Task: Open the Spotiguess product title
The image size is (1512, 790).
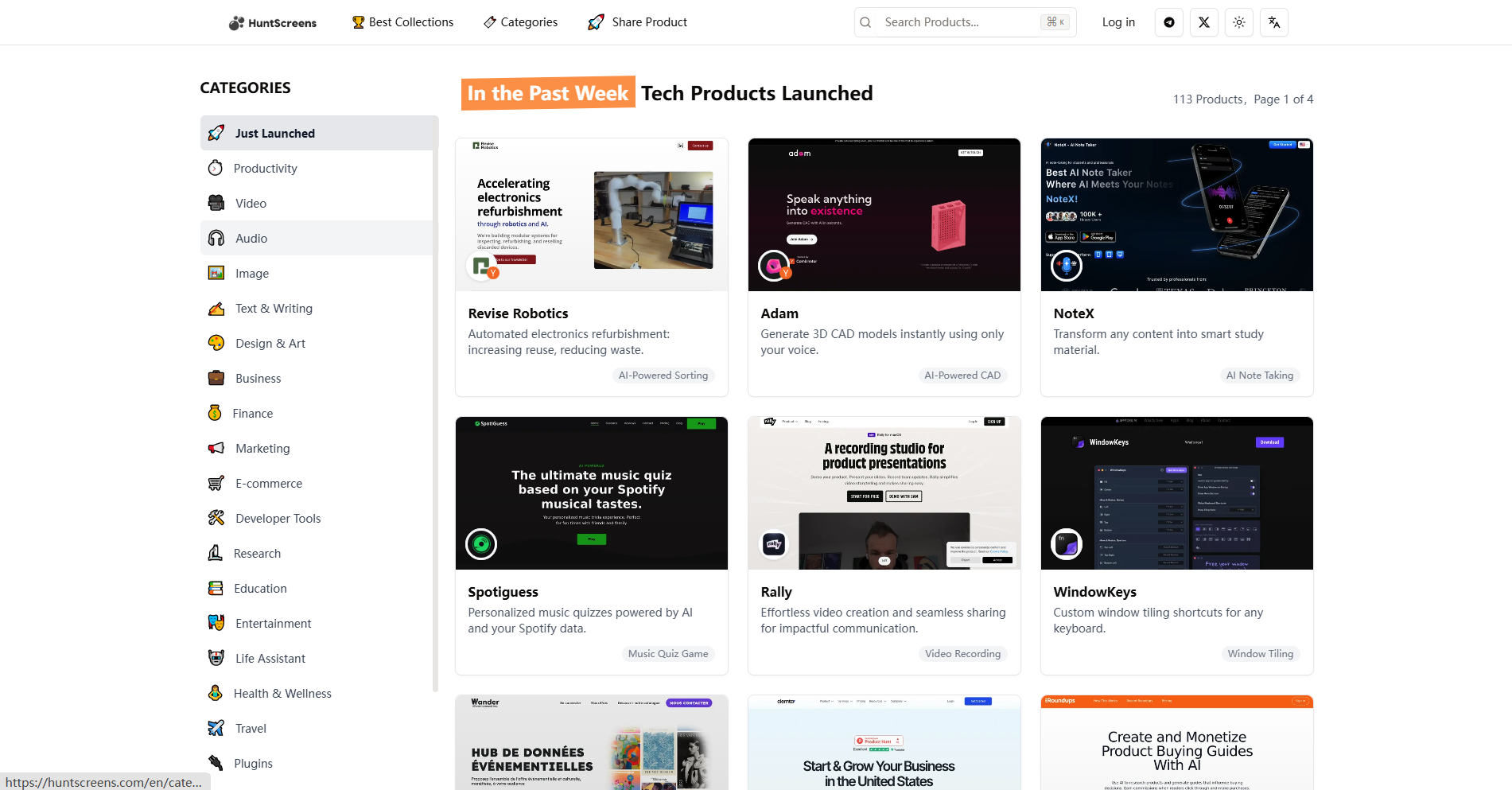Action: pos(503,592)
